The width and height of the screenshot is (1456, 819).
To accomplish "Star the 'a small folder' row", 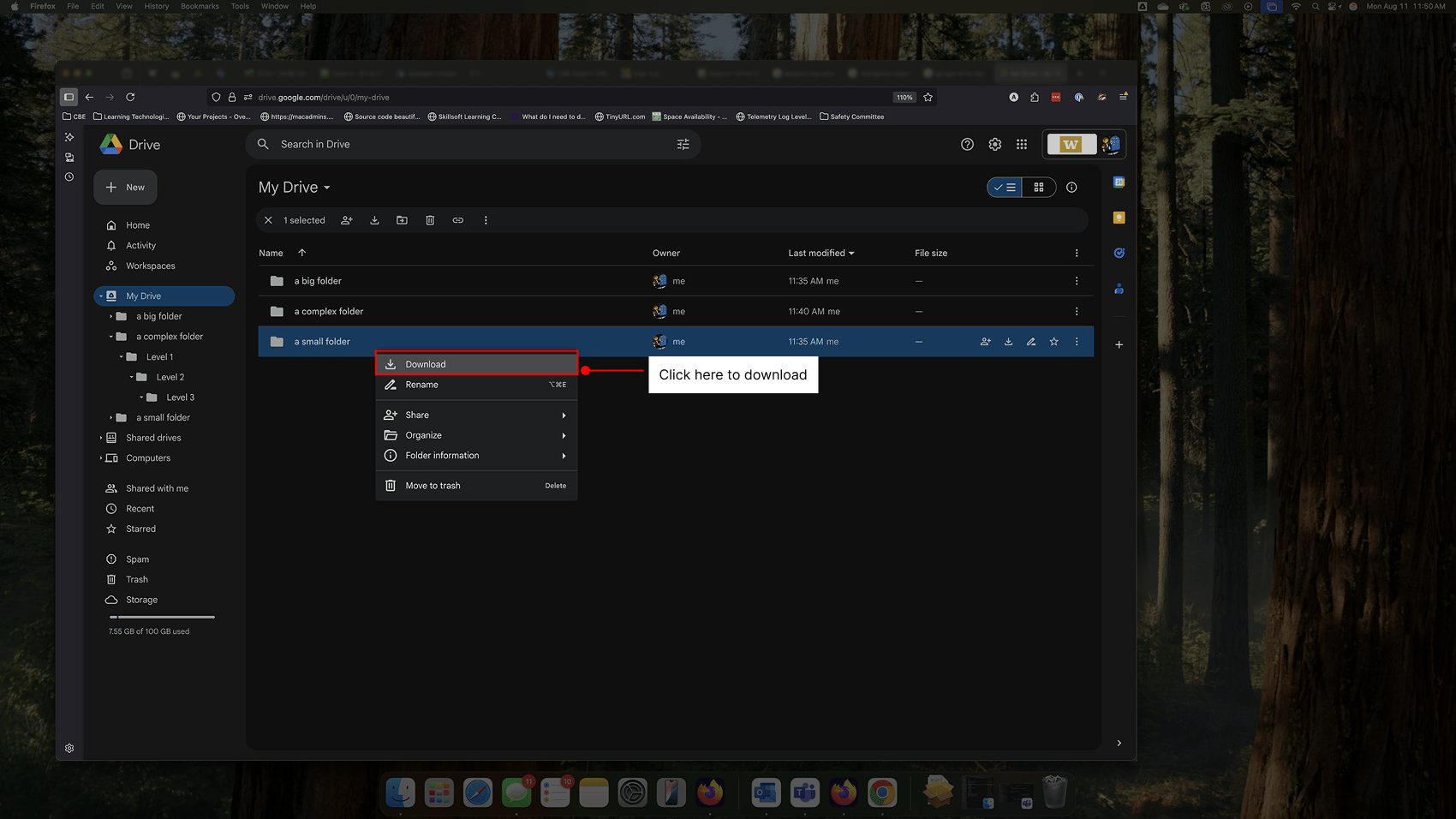I will (1053, 341).
